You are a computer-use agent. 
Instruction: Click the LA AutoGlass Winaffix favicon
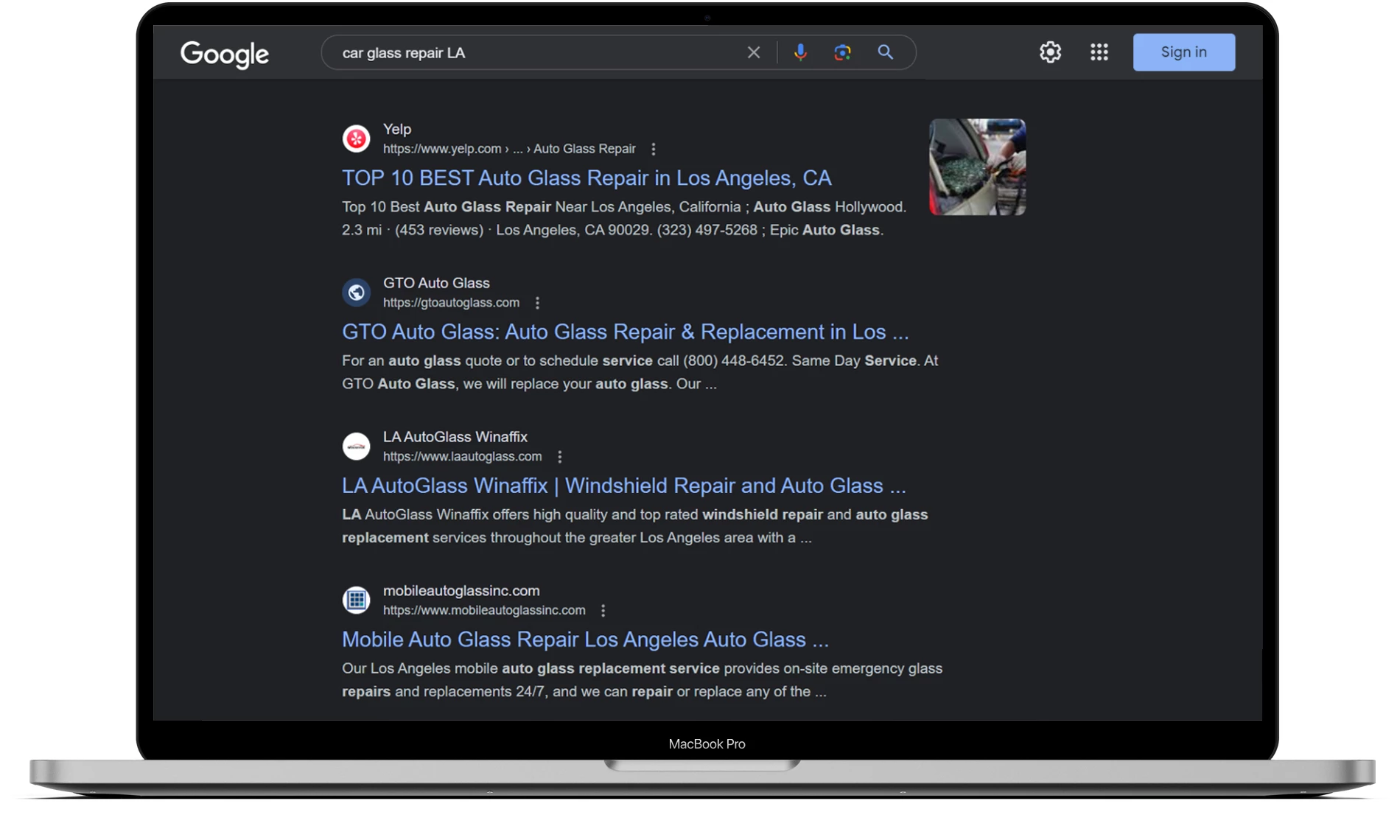tap(356, 447)
